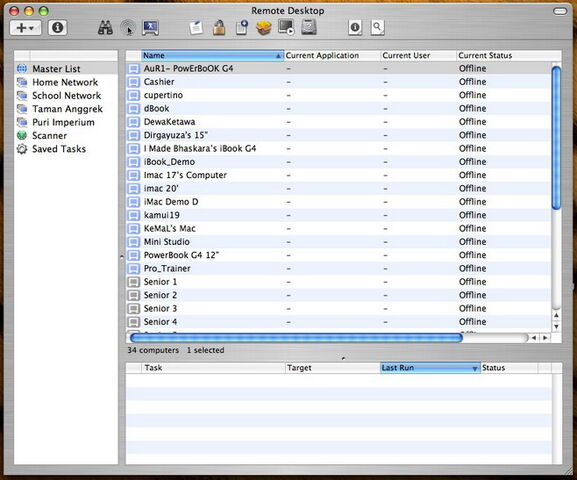
Task: Select Imac 17's Computer row
Action: click(x=339, y=175)
